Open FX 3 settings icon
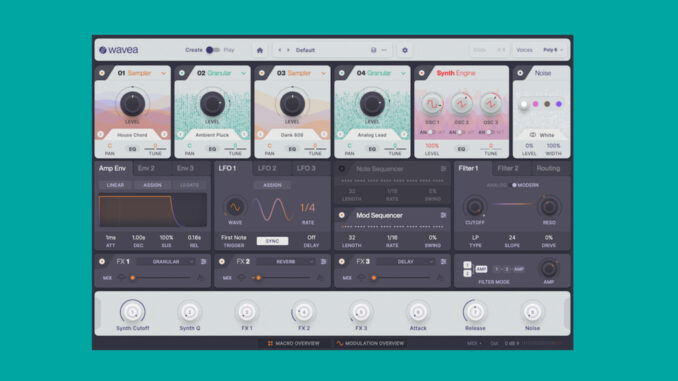 [443, 262]
